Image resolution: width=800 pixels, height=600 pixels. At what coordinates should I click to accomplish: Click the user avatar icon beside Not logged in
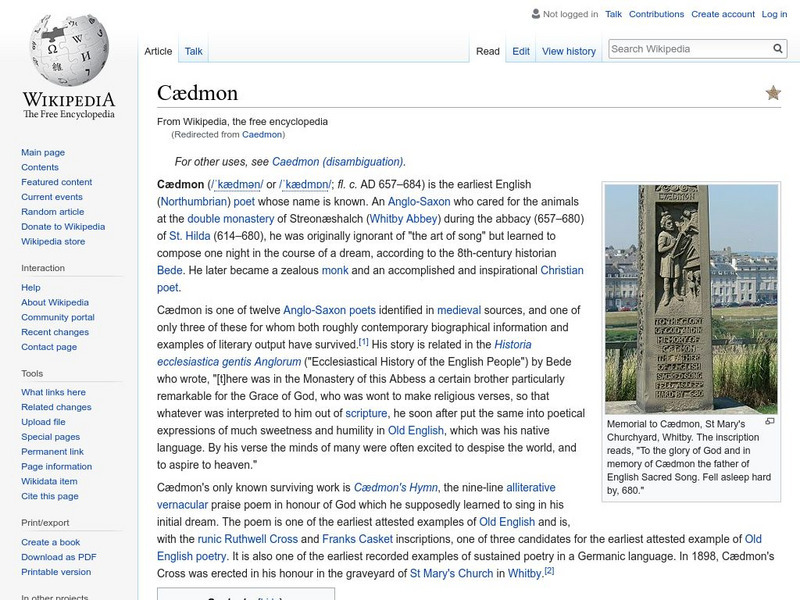536,14
